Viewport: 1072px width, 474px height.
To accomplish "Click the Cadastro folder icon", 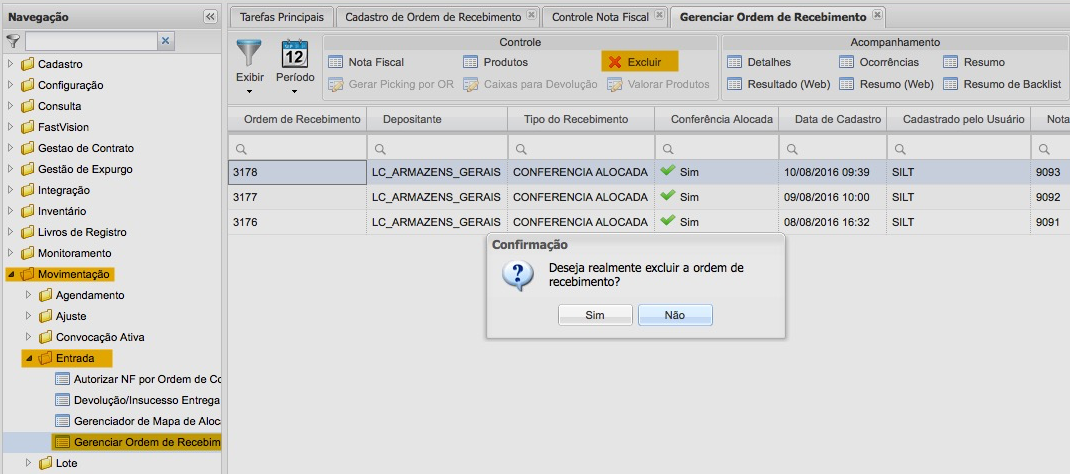I will click(x=27, y=64).
